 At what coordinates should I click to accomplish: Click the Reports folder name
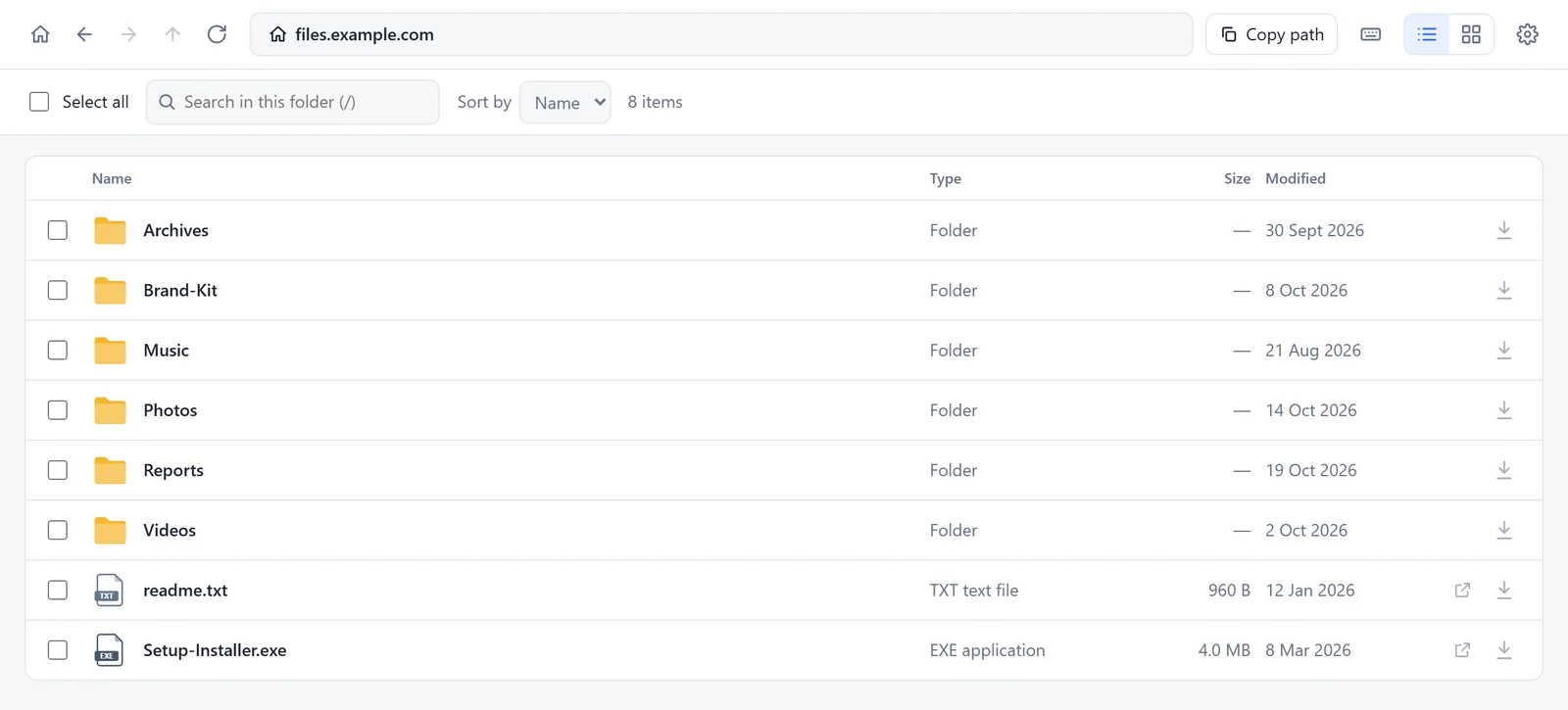tap(173, 470)
